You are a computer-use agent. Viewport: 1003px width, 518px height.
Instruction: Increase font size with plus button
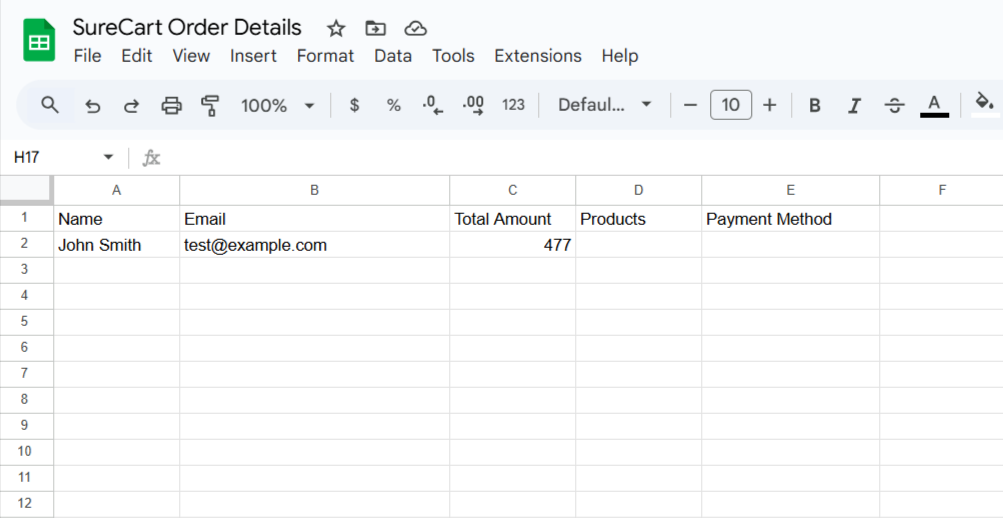tap(769, 105)
